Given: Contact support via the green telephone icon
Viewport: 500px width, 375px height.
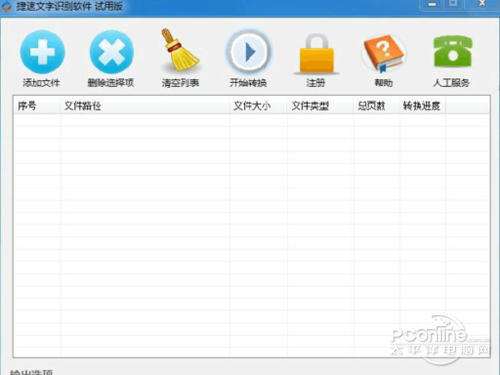Looking at the screenshot, I should tap(452, 52).
